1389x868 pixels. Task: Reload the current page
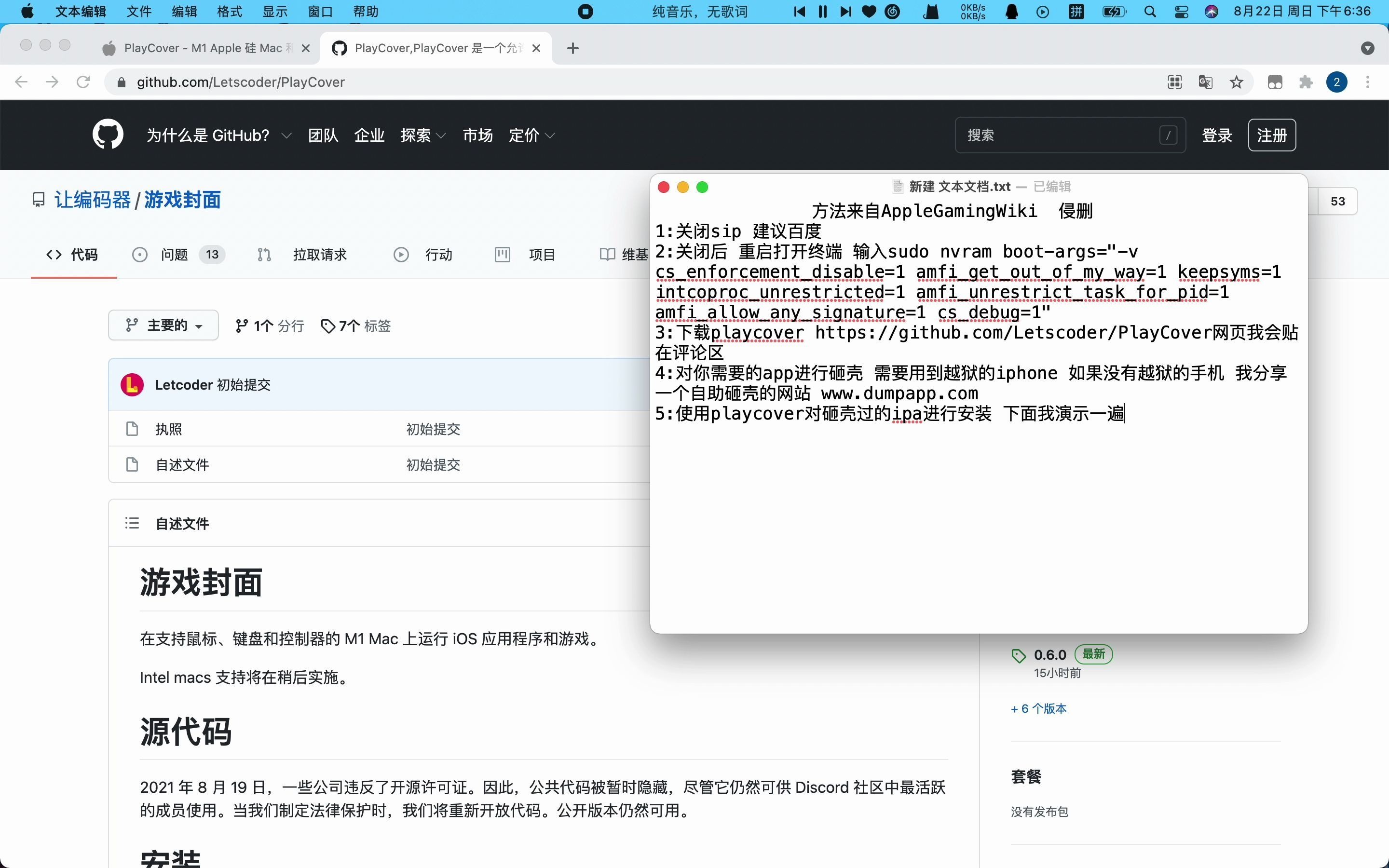point(83,82)
